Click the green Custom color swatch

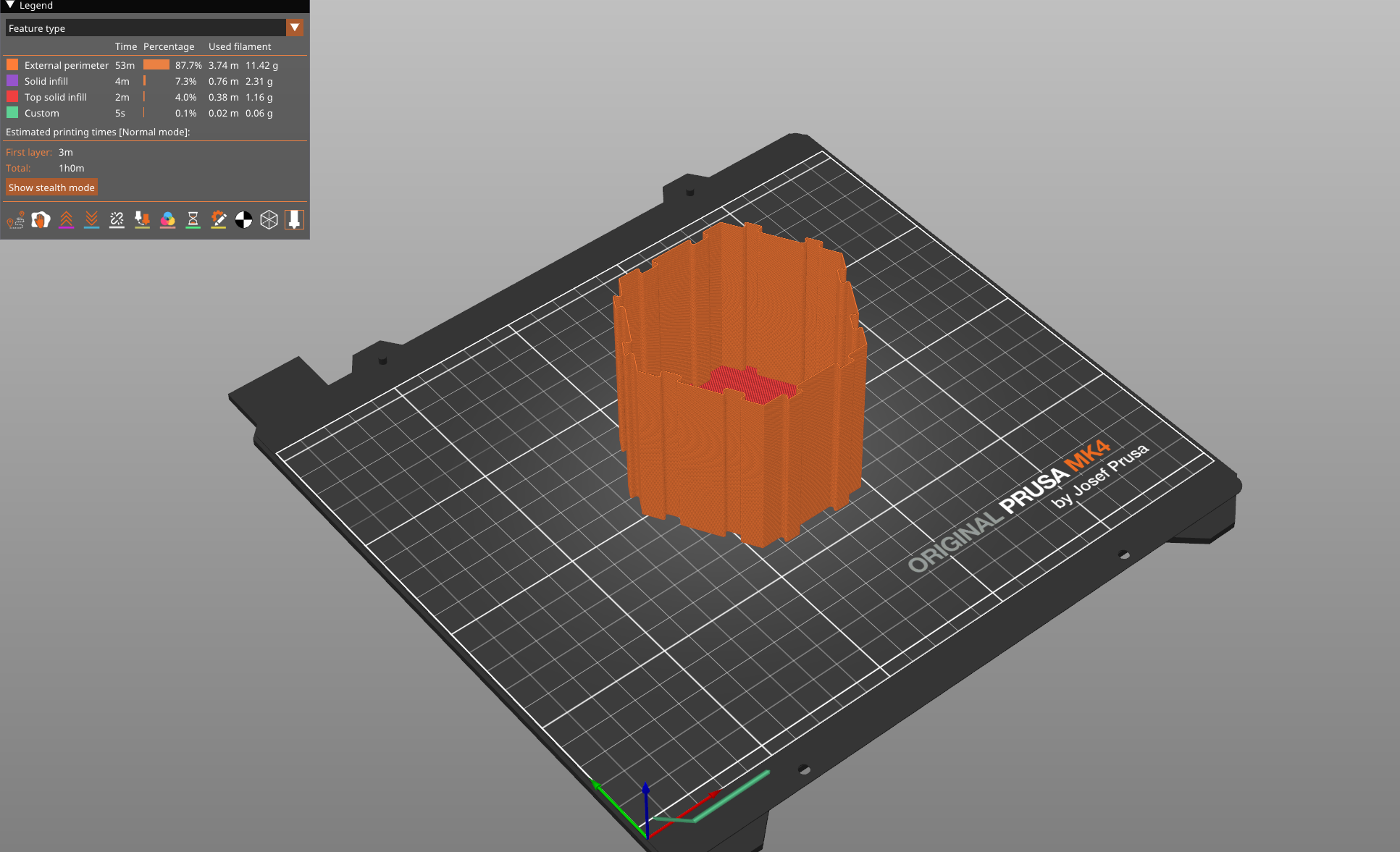click(x=12, y=113)
